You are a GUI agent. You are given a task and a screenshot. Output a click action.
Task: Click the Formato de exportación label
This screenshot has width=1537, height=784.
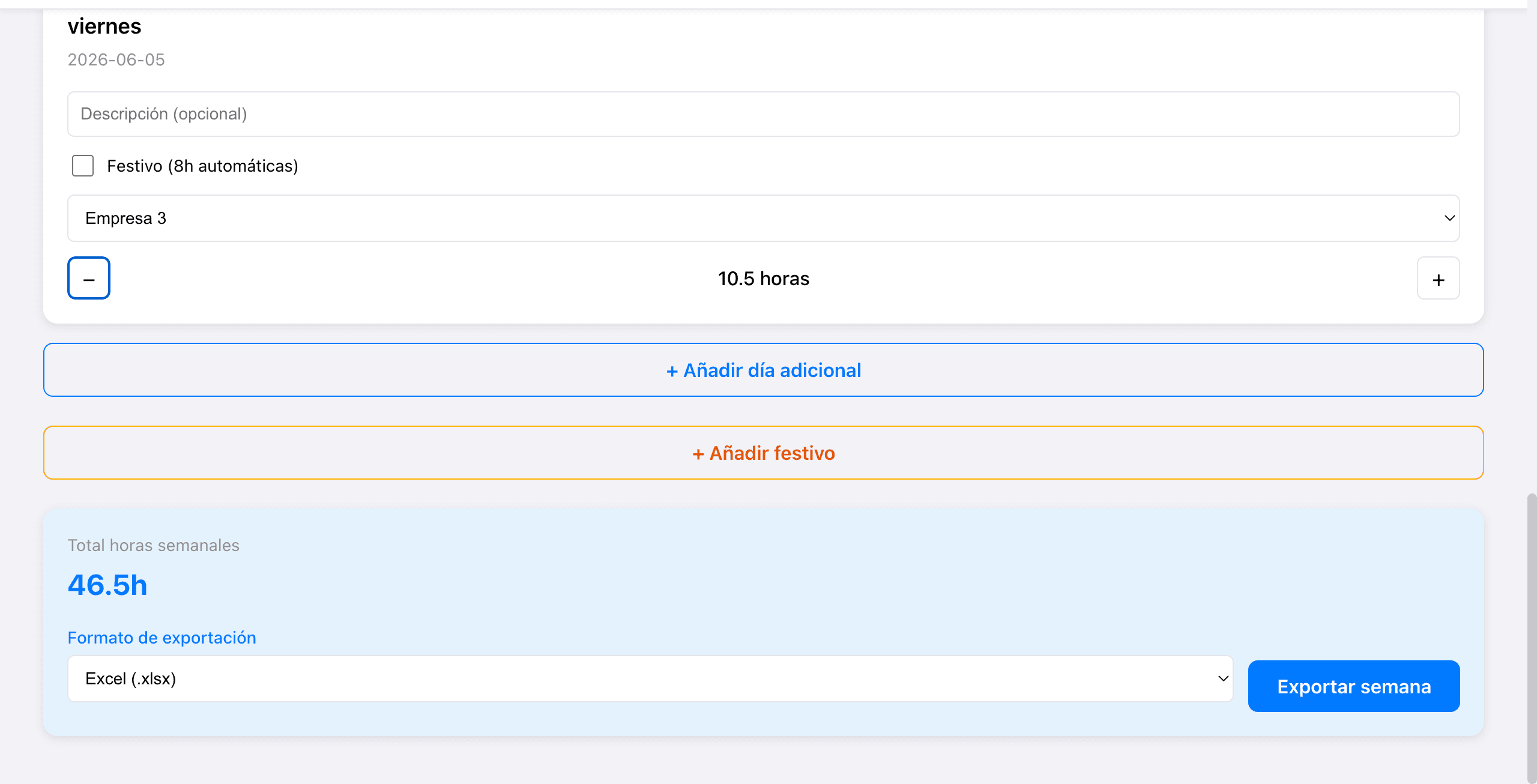(162, 638)
